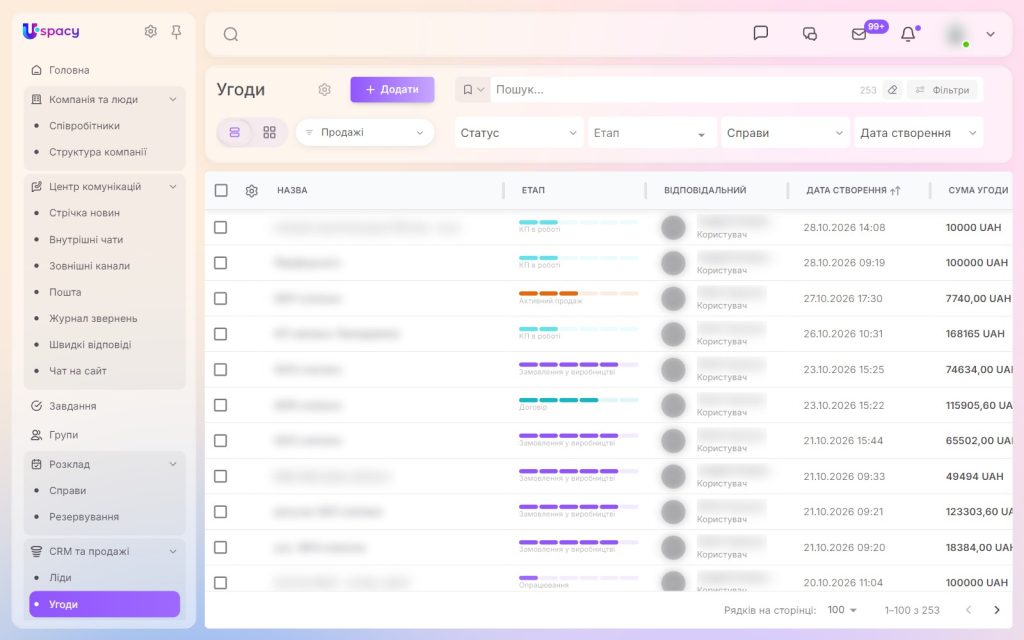Viewport: 1024px width, 640px height.
Task: Change rows per page 100 dropdown
Action: pyautogui.click(x=842, y=610)
